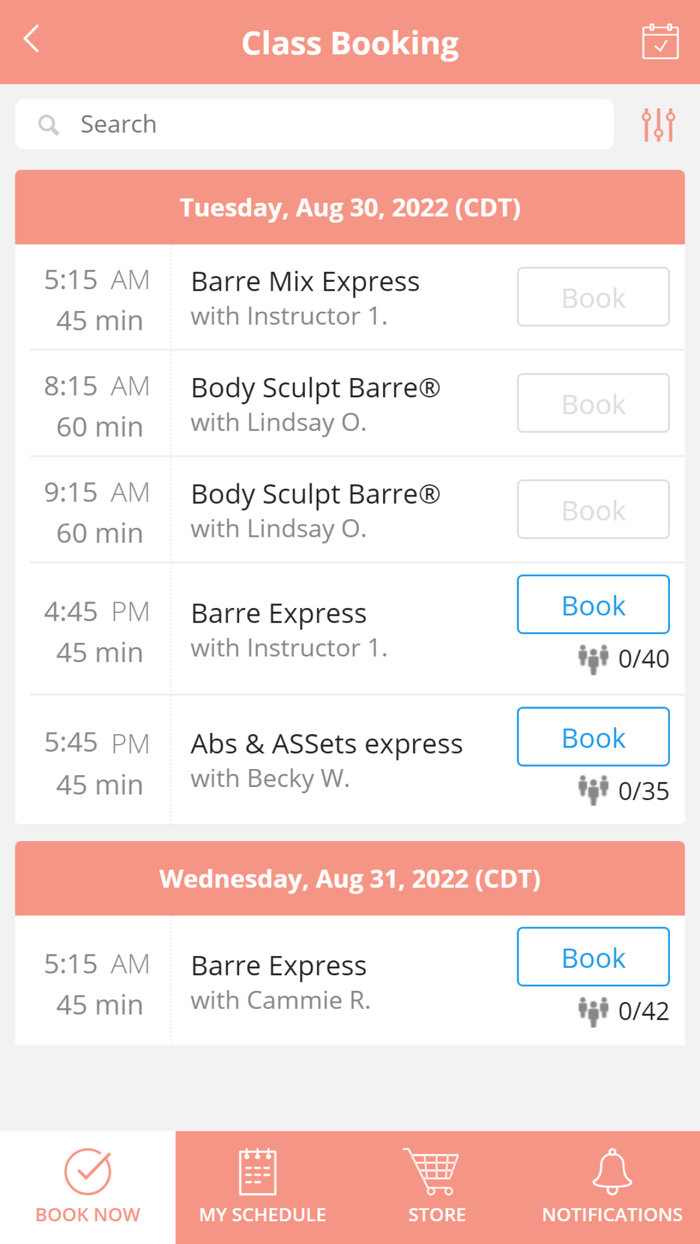Open the My Schedule clipboard icon
The width and height of the screenshot is (700, 1244).
260,1167
